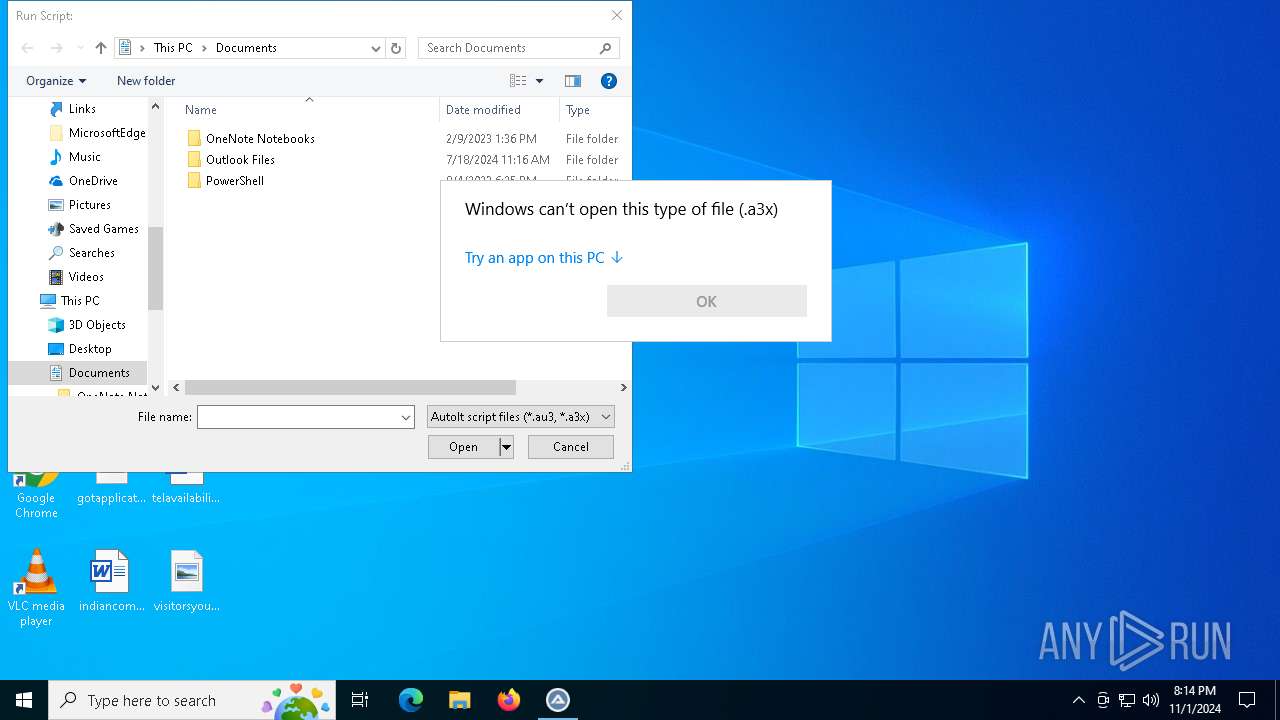Select the PowerShell folder
The width and height of the screenshot is (1280, 720).
[x=235, y=181]
